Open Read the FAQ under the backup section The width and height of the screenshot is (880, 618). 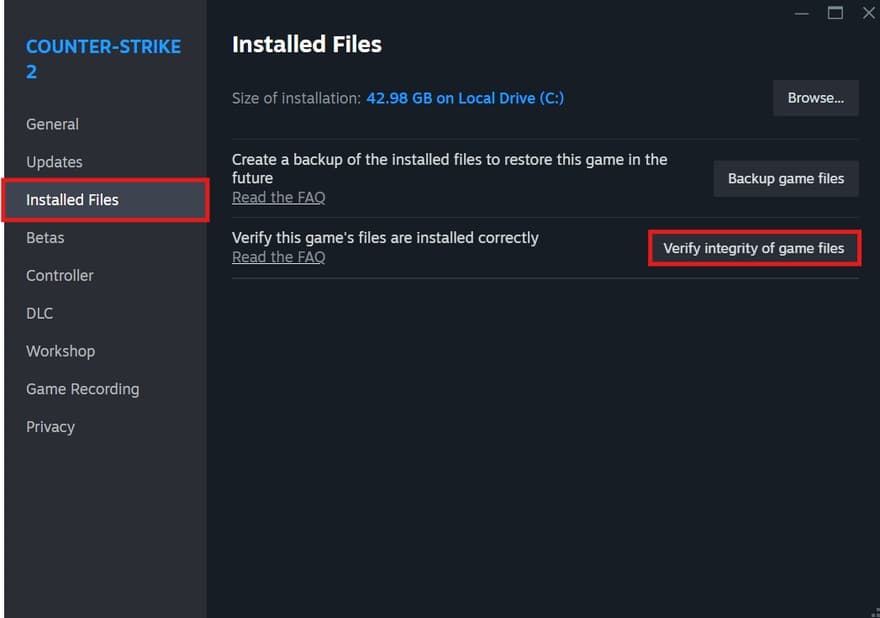(278, 197)
